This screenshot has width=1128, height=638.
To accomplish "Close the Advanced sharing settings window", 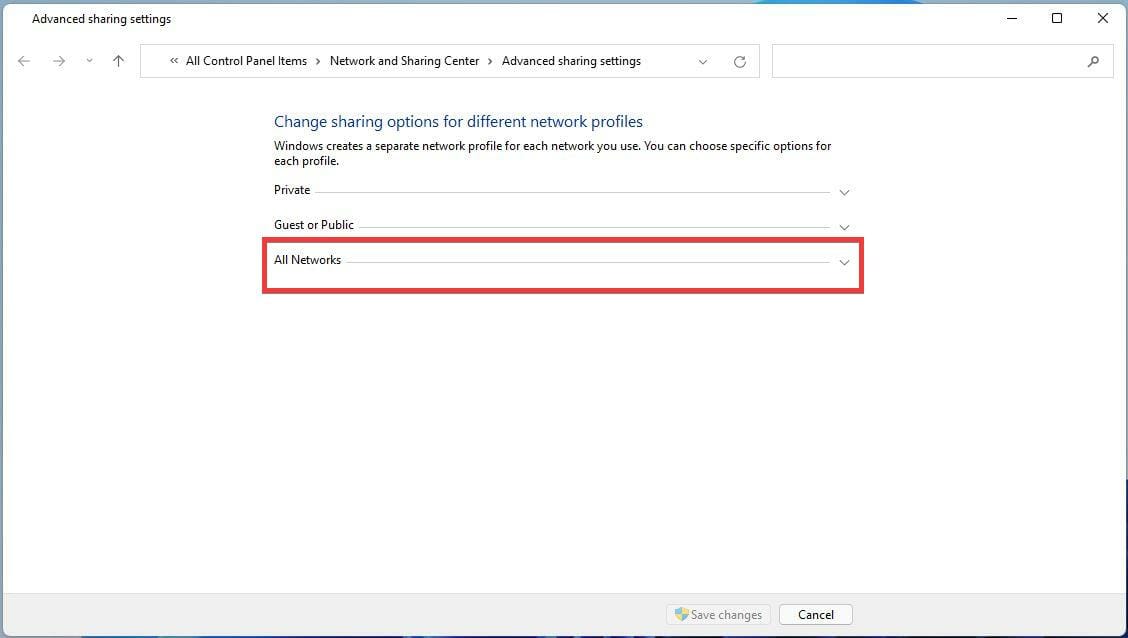I will click(1103, 18).
